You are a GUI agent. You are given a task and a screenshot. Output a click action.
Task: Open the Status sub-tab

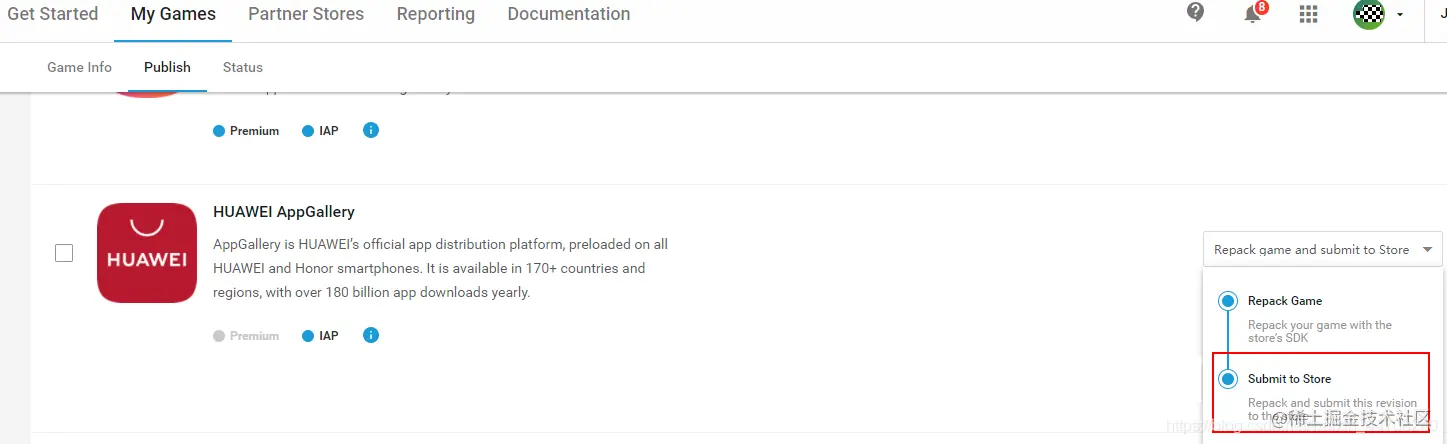coord(243,67)
